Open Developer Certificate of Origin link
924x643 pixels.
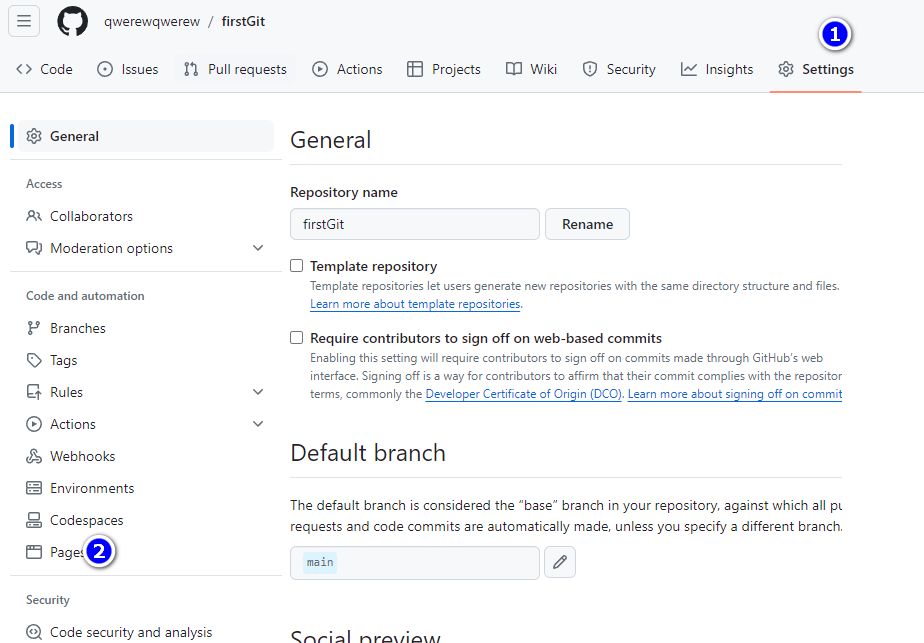coord(524,394)
